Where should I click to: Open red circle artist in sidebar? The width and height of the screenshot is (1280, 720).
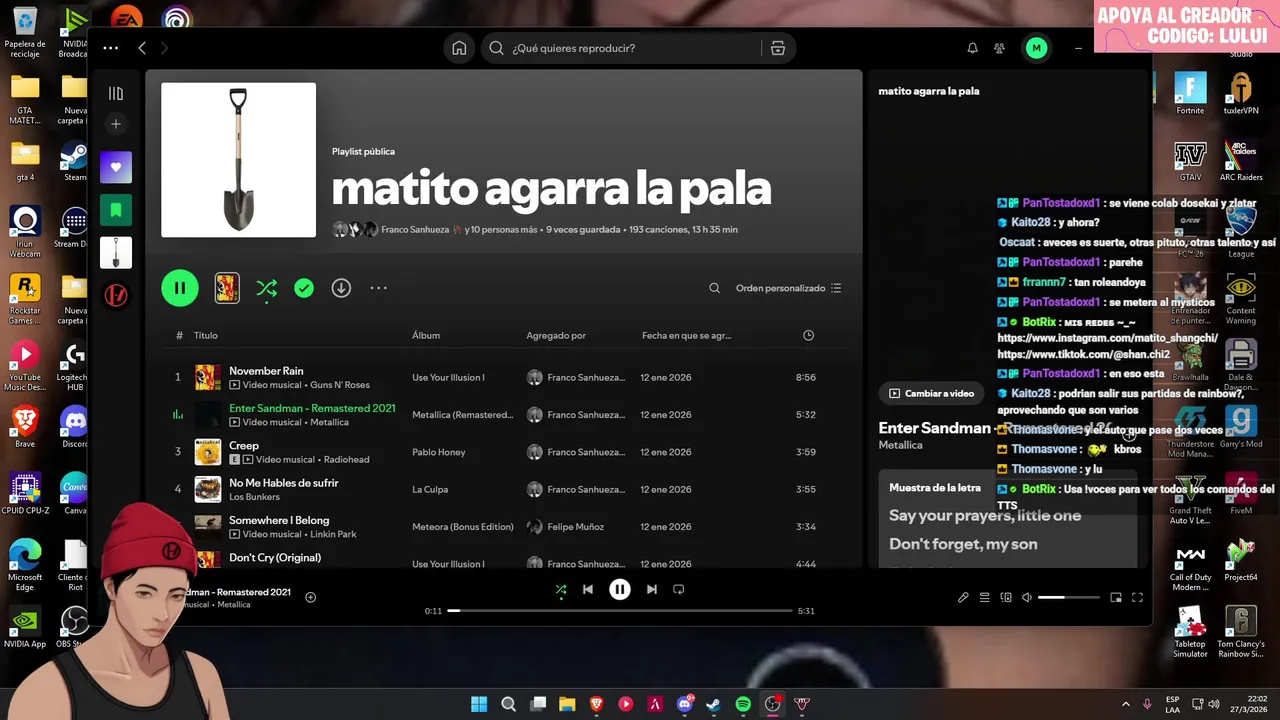[116, 296]
